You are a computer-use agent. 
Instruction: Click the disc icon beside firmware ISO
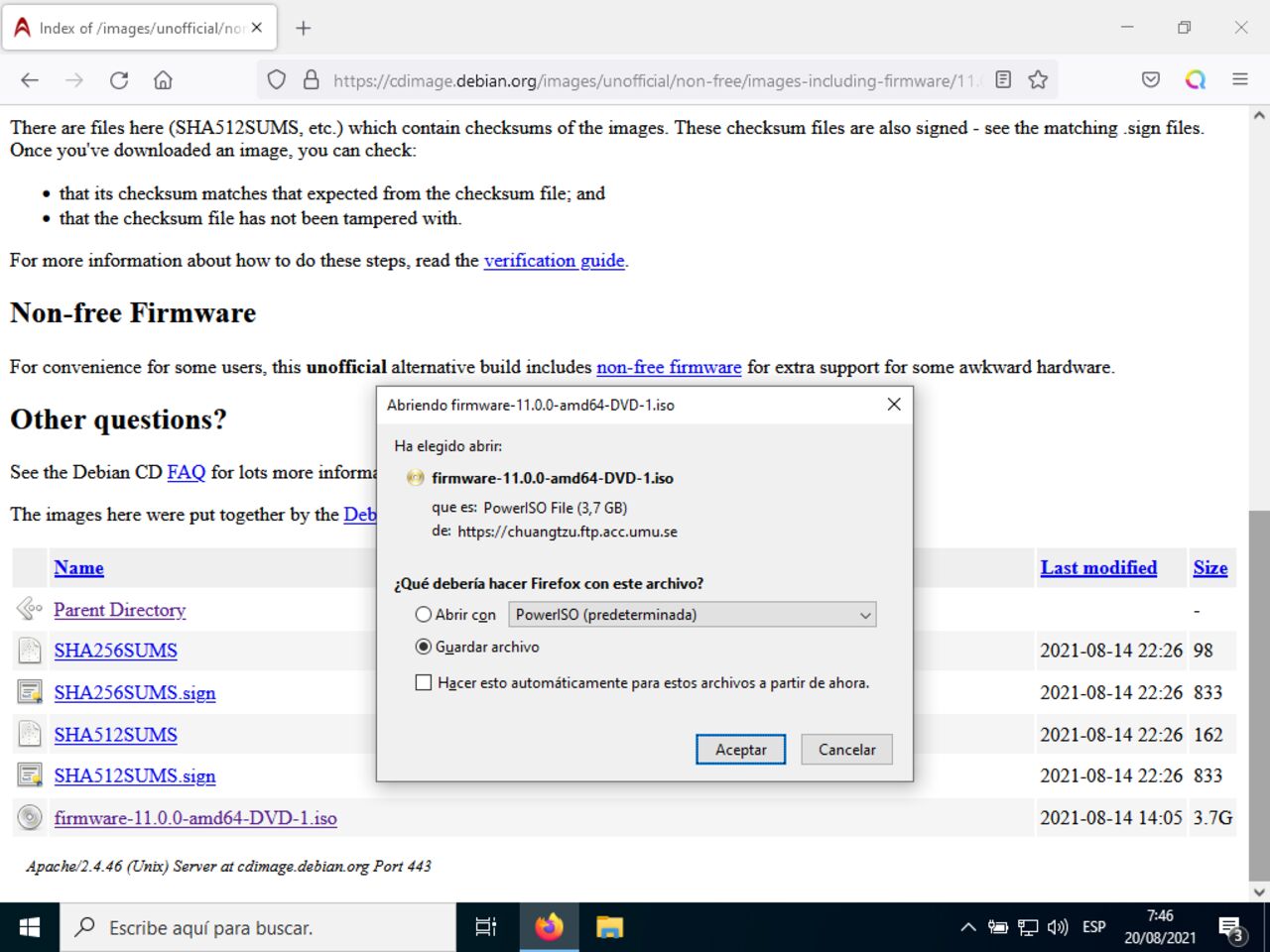point(30,817)
